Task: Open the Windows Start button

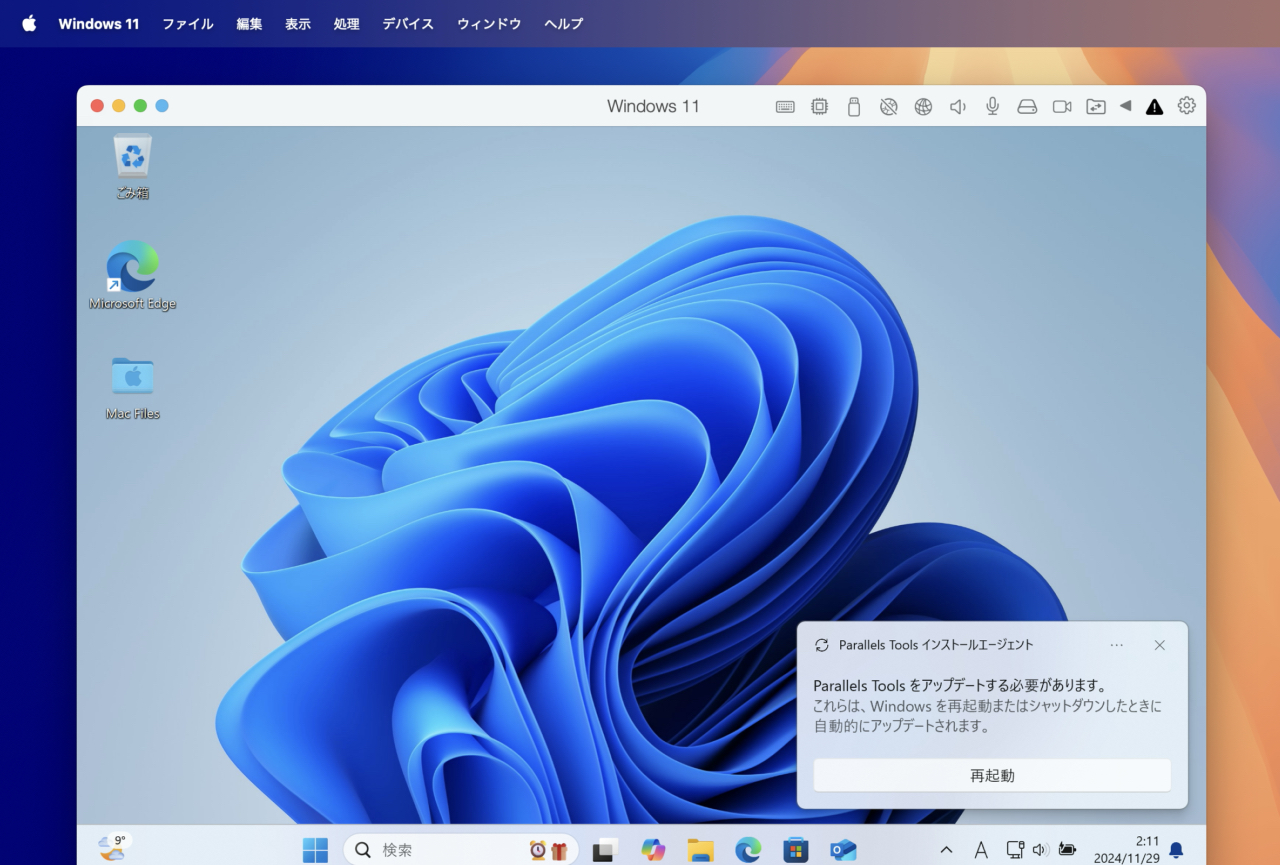Action: tap(315, 850)
